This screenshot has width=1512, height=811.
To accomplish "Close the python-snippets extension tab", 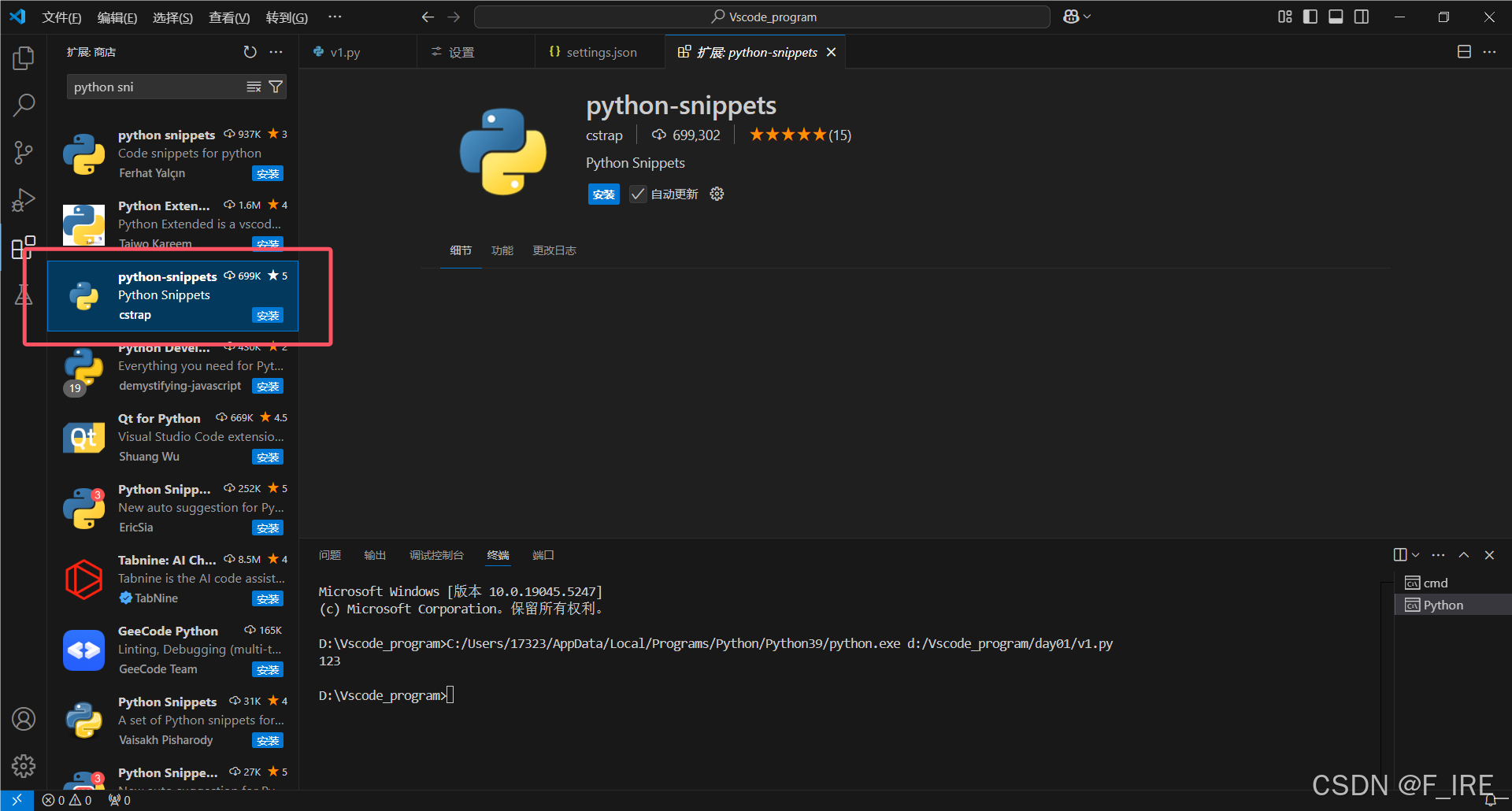I will (x=831, y=52).
